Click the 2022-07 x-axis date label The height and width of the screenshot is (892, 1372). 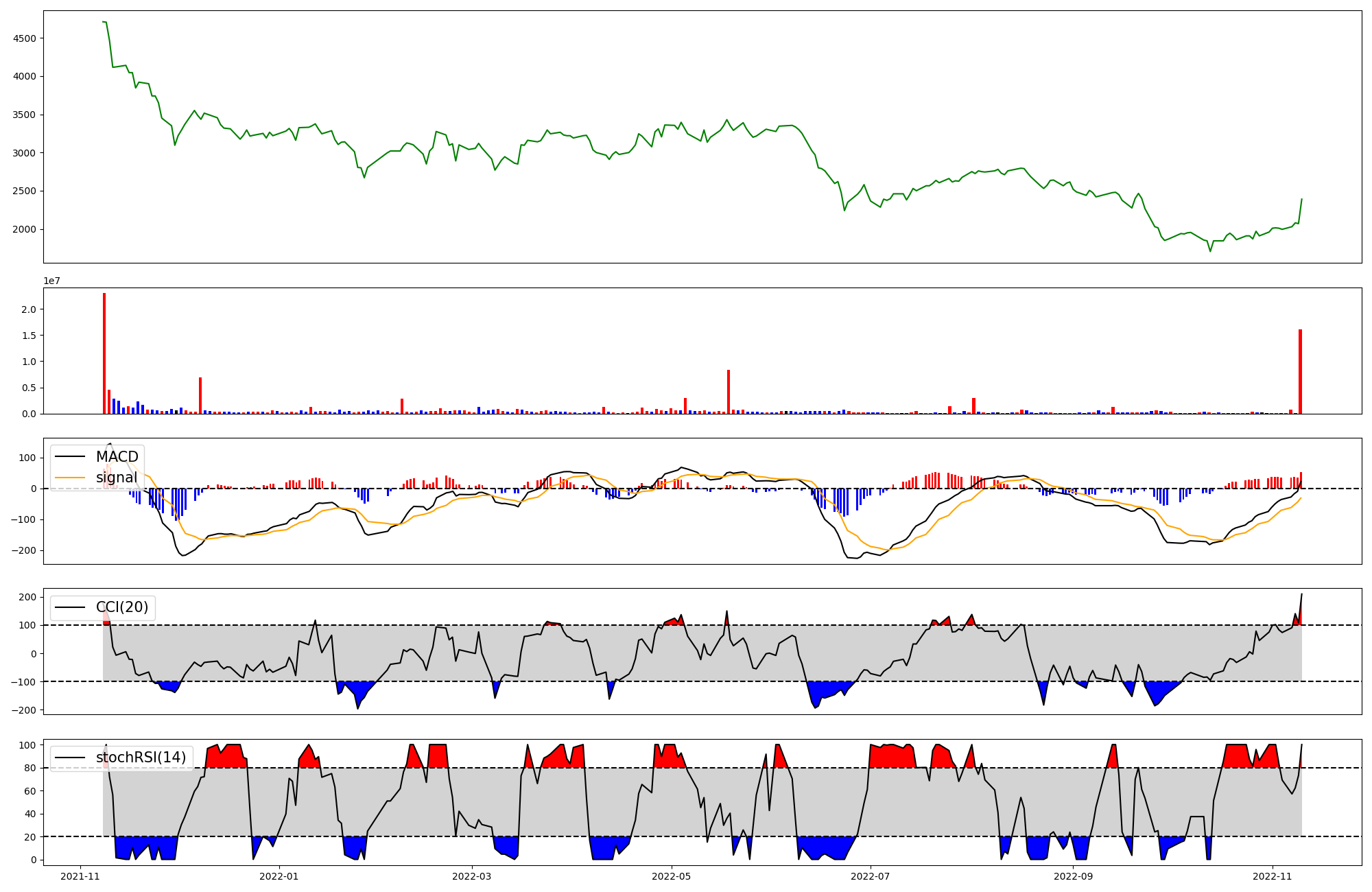point(870,876)
